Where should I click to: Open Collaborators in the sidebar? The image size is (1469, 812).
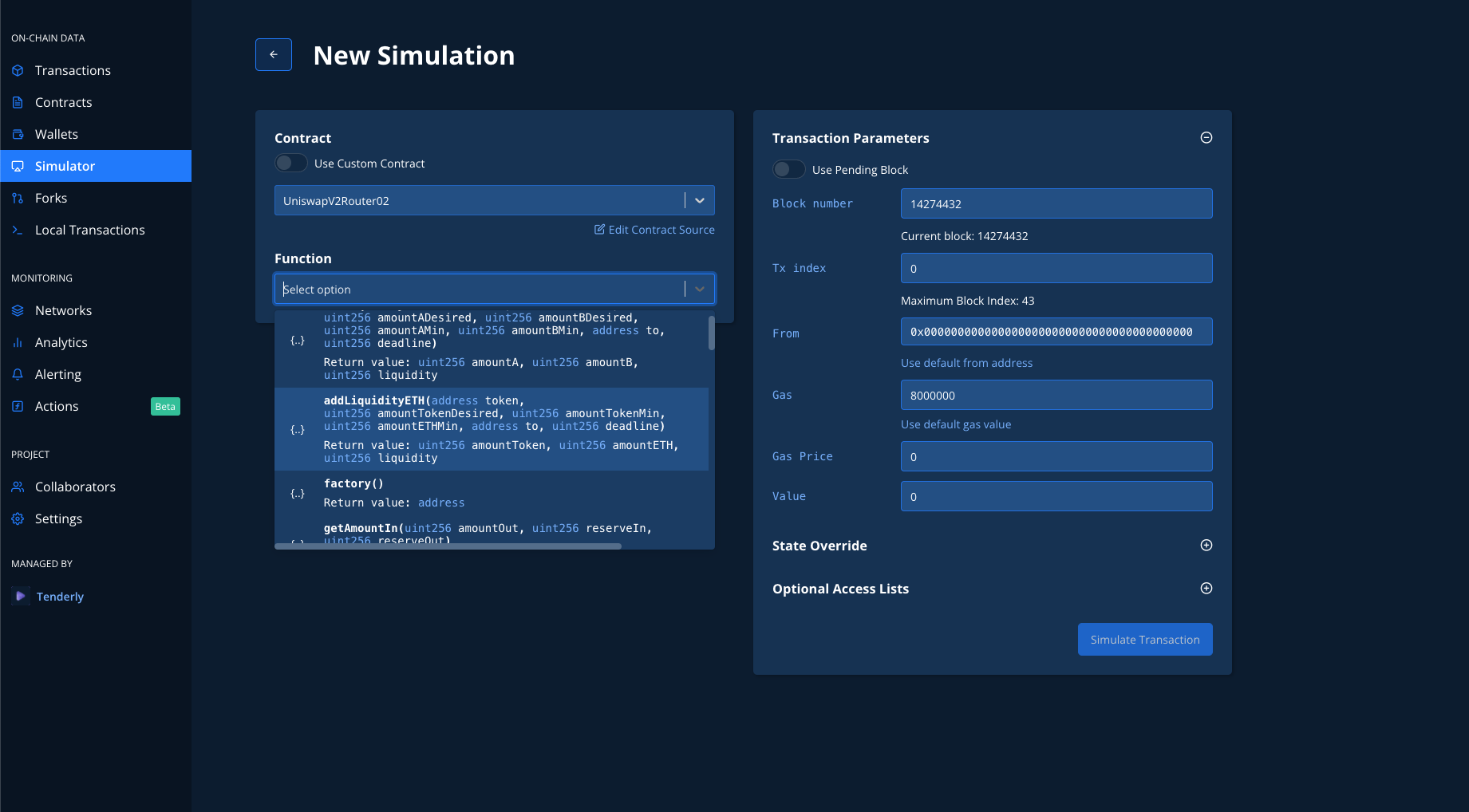click(96, 487)
